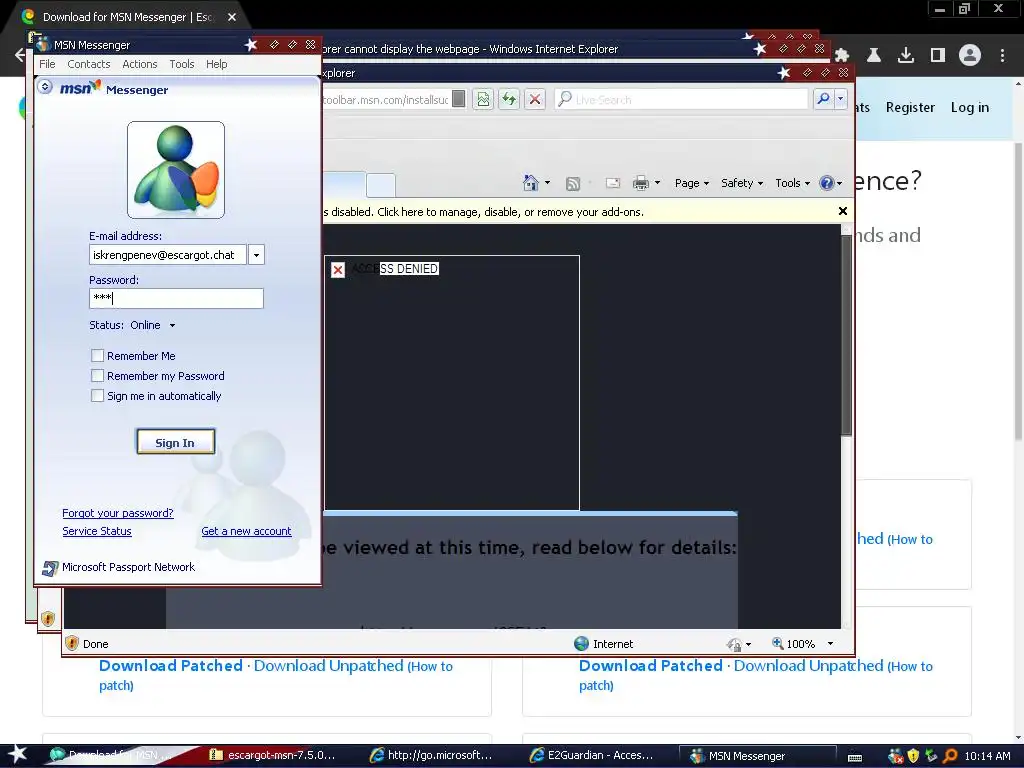Screen dimensions: 1024x768
Task: Open the Forgot your password? link
Action: [x=118, y=513]
